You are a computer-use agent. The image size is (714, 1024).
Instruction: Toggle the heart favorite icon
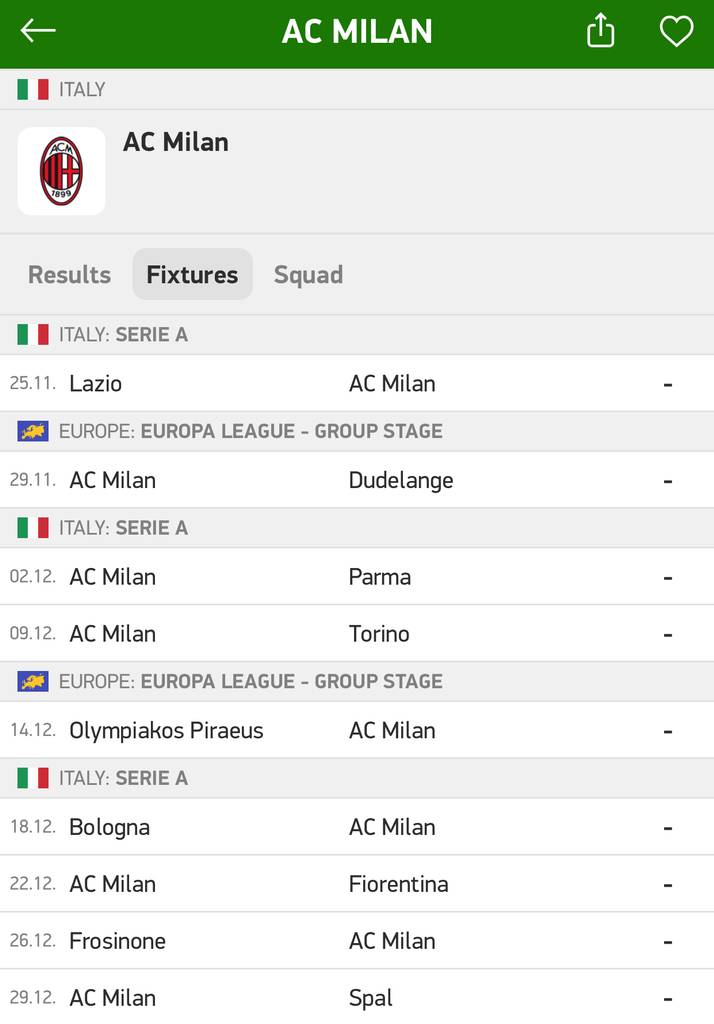pos(676,31)
